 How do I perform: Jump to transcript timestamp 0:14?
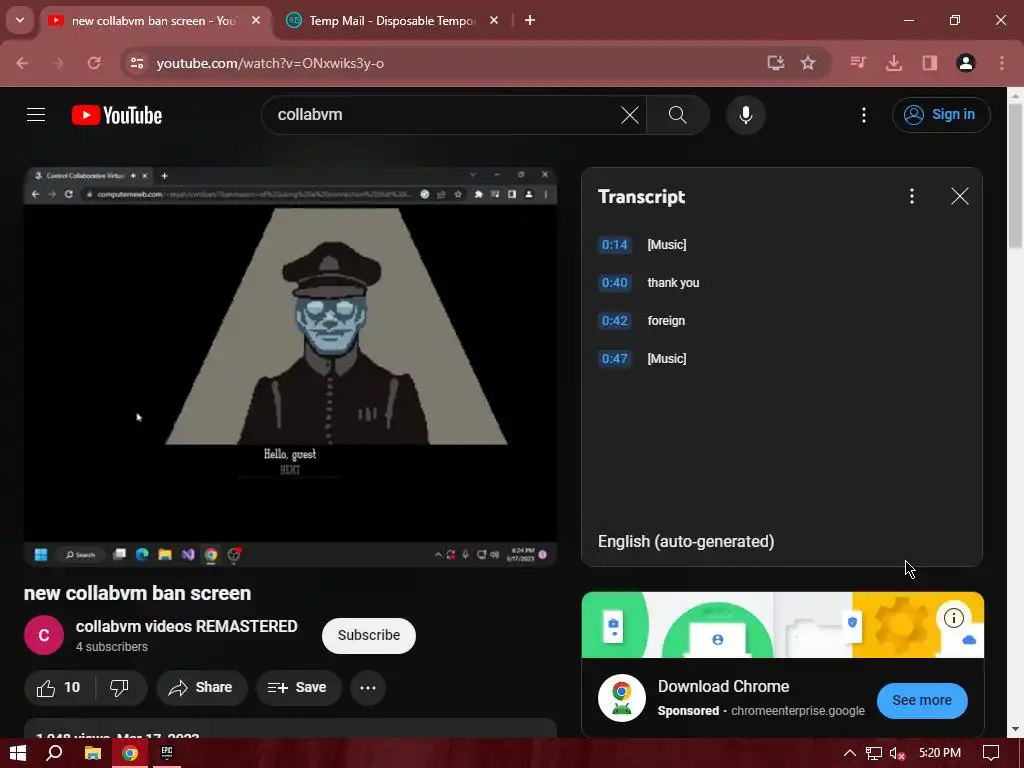point(614,244)
